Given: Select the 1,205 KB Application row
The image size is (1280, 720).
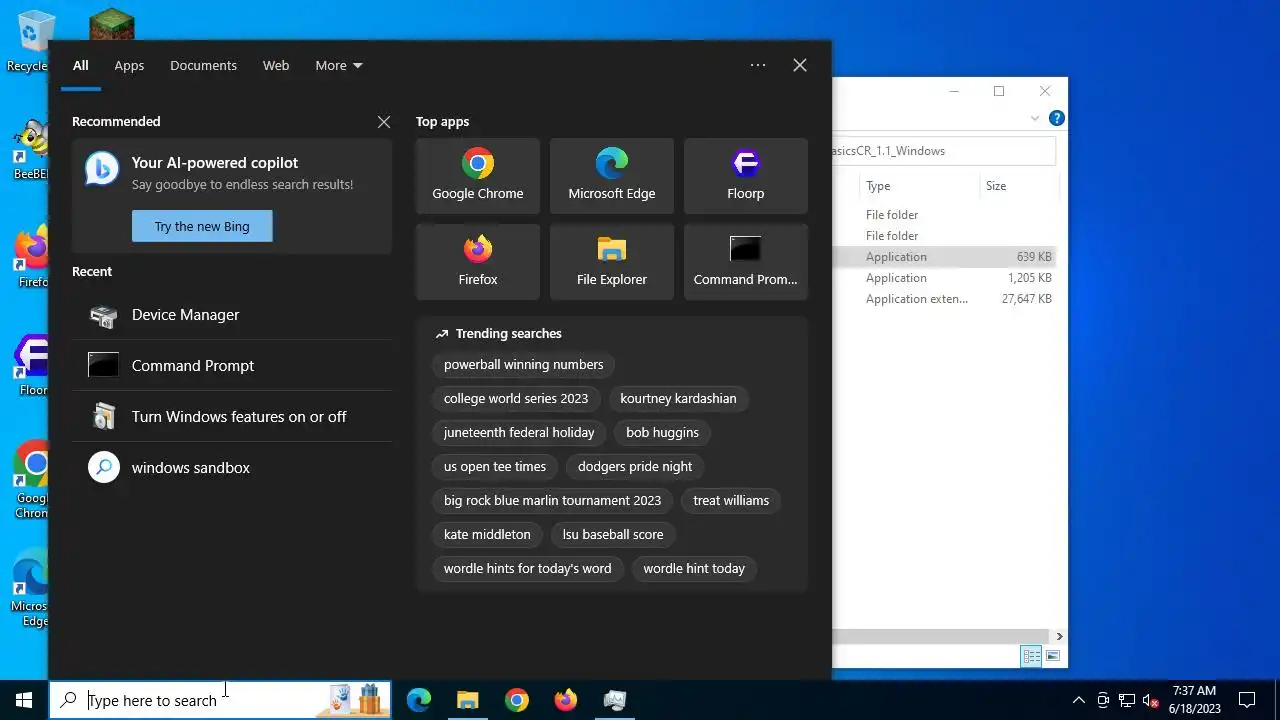Looking at the screenshot, I should click(945, 278).
